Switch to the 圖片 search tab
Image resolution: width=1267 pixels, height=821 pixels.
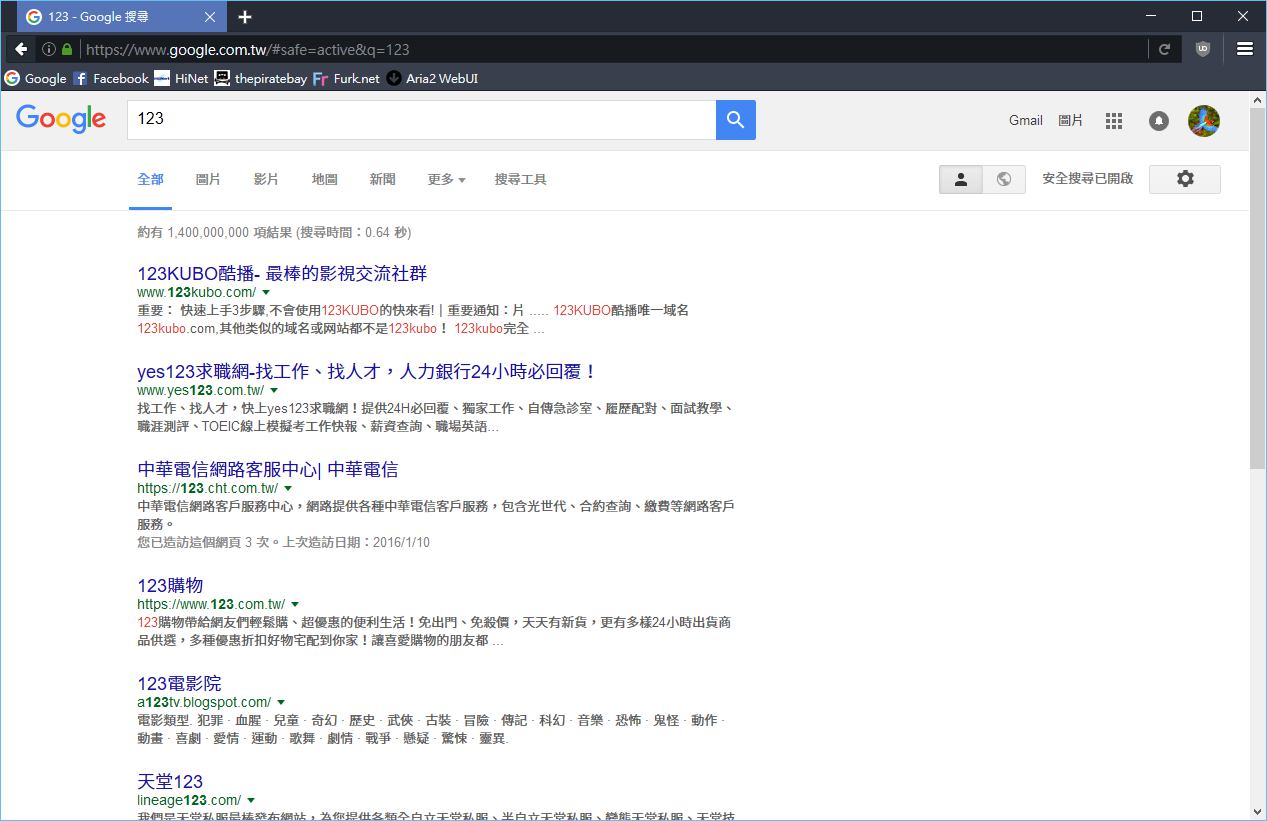click(208, 180)
